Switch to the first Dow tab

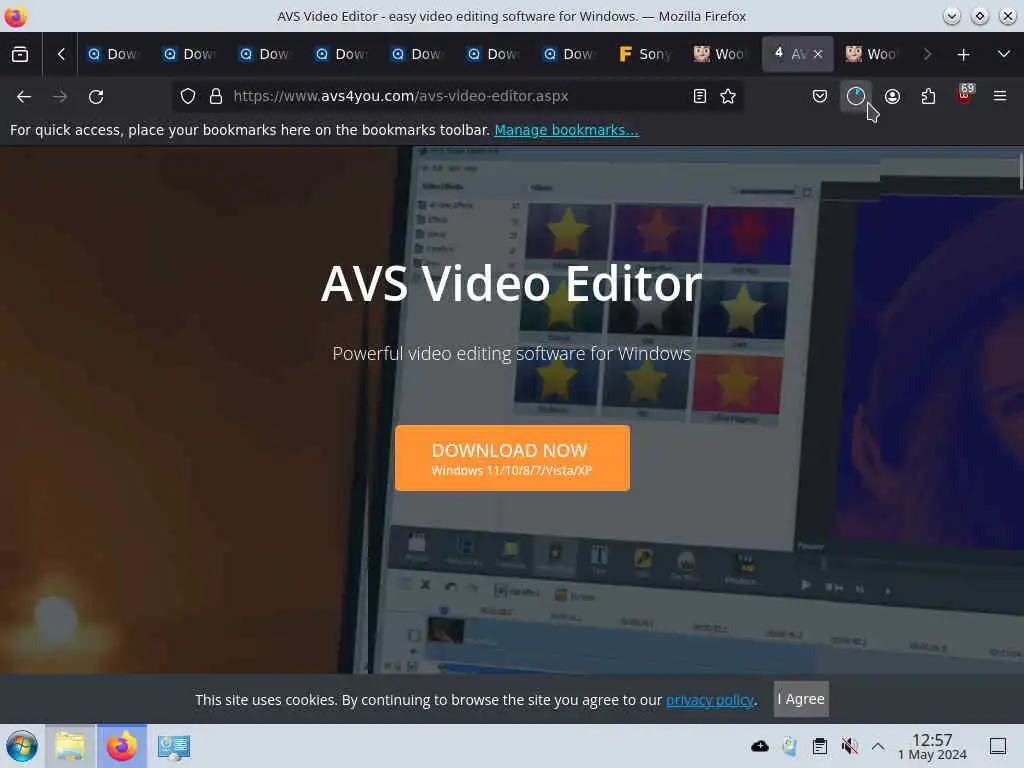[114, 54]
